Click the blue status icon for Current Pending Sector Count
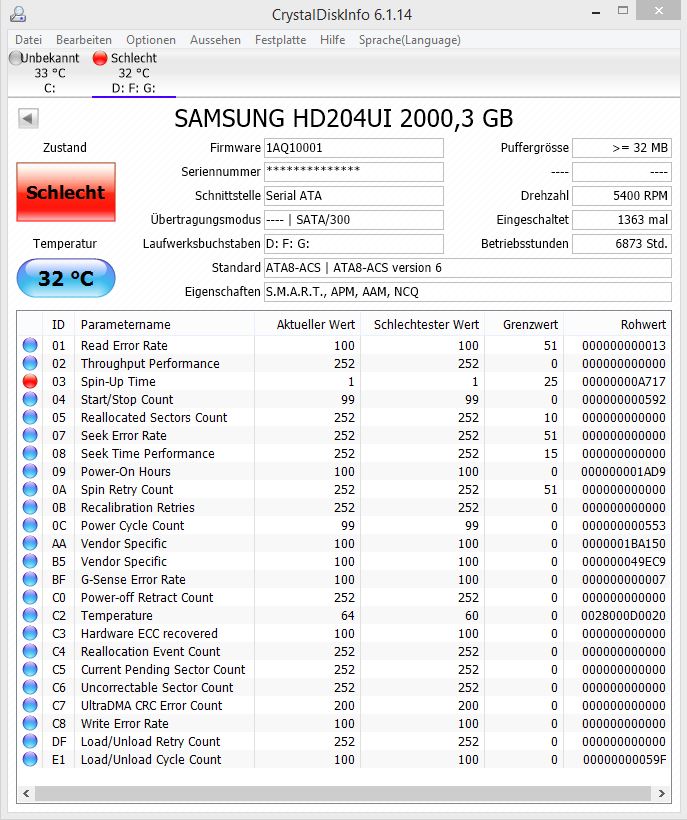Image resolution: width=687 pixels, height=820 pixels. [30, 669]
